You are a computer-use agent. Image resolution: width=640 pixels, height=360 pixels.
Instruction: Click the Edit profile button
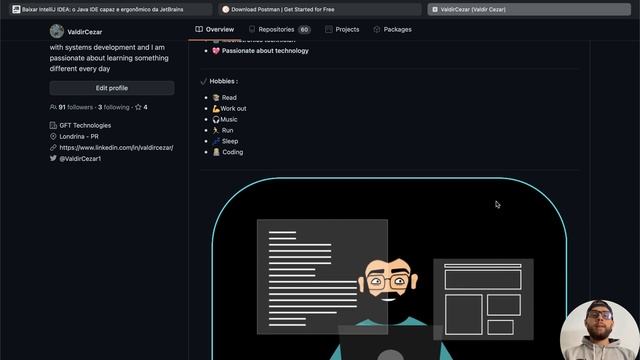[112, 88]
